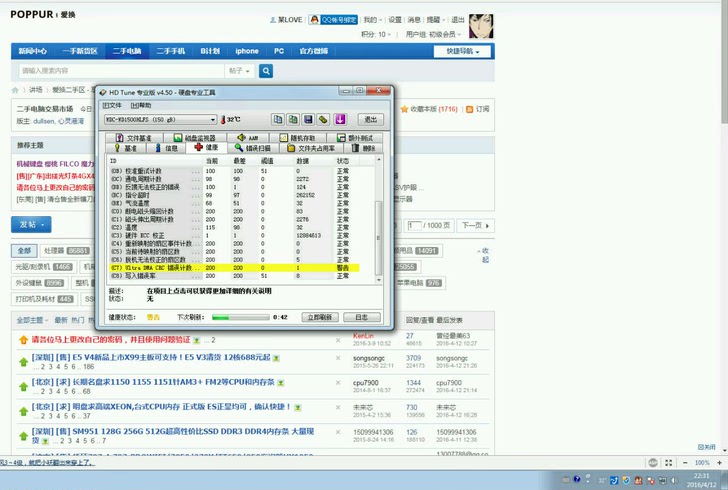This screenshot has height=490, width=728.
Task: Click the star icon for bookmarking this board
Action: 404,109
